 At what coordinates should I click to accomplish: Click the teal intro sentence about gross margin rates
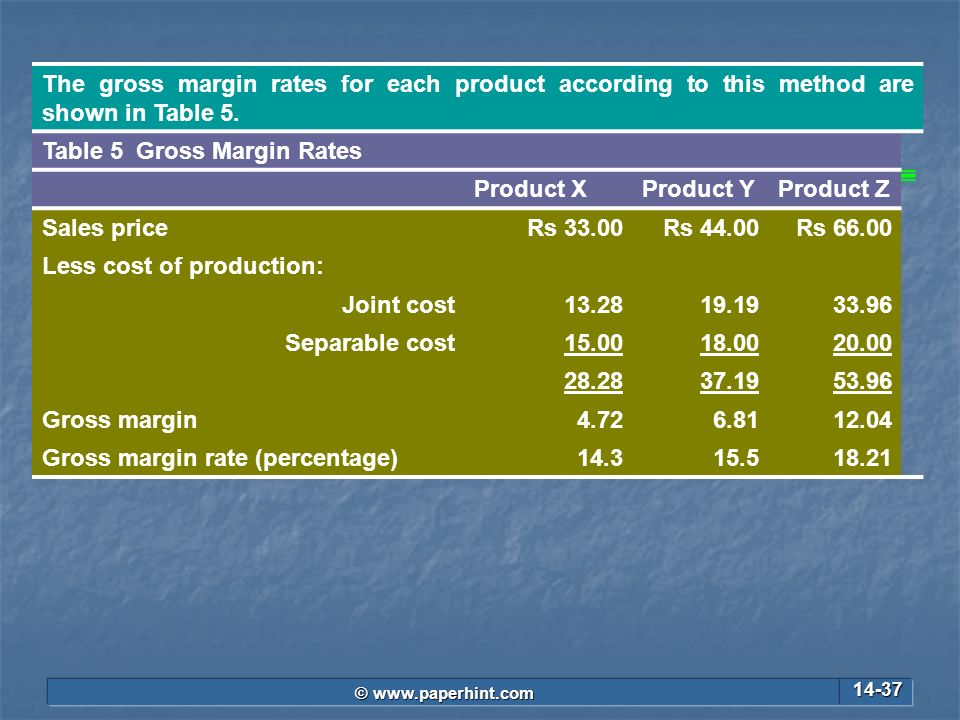478,98
